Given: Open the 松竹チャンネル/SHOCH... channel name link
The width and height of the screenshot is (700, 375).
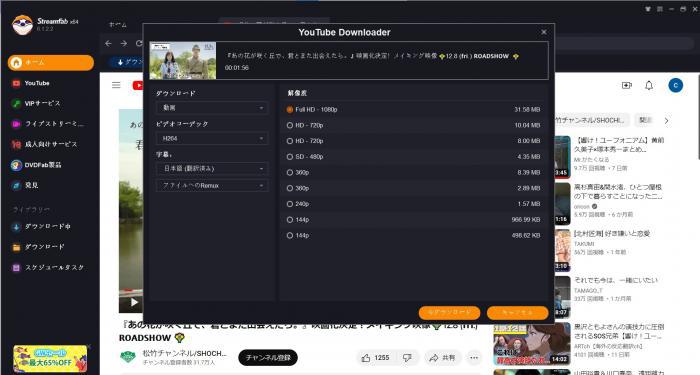Looking at the screenshot, I should [x=184, y=353].
